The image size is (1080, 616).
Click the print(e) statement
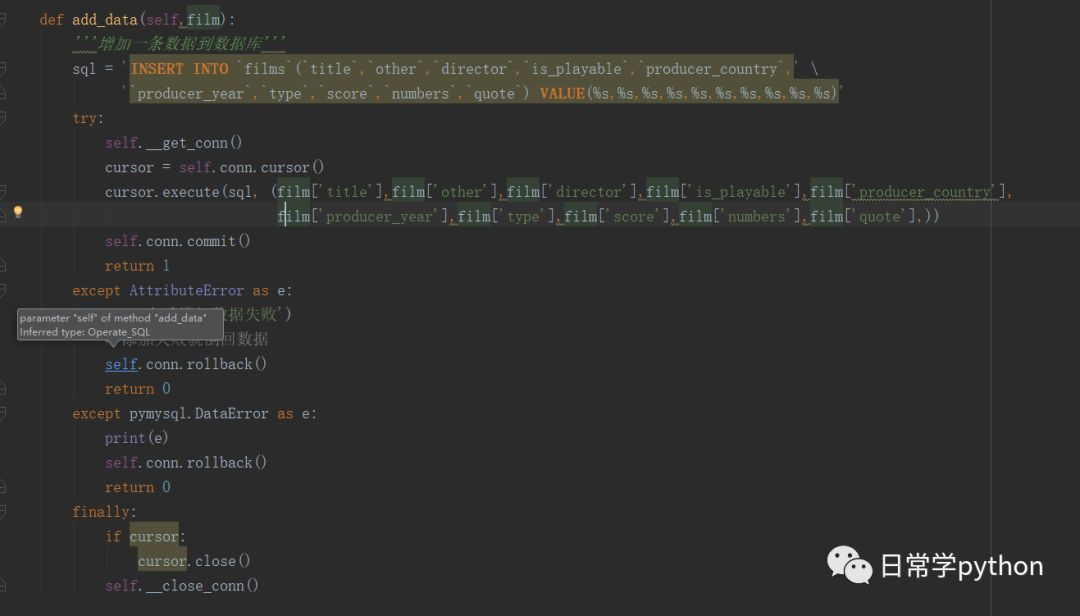click(x=136, y=438)
